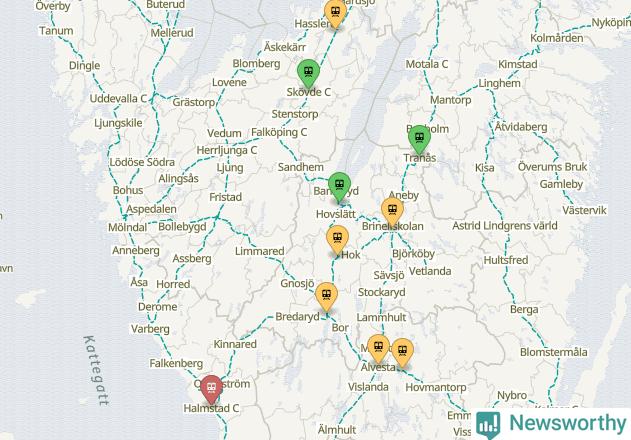Open the left yellow train marker at Alvesta
631x440 pixels.
(x=378, y=348)
